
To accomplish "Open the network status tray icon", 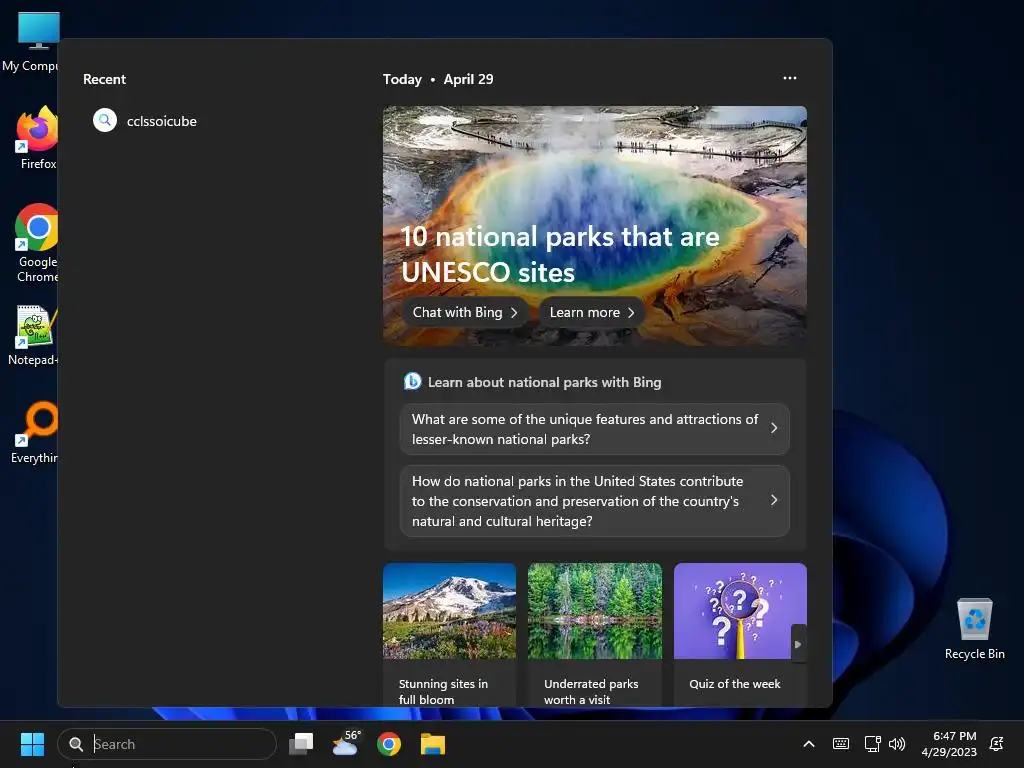I will (872, 744).
